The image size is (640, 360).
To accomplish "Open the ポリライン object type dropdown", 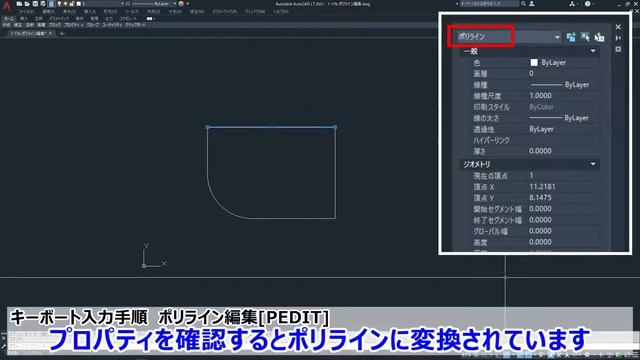I will pos(509,37).
